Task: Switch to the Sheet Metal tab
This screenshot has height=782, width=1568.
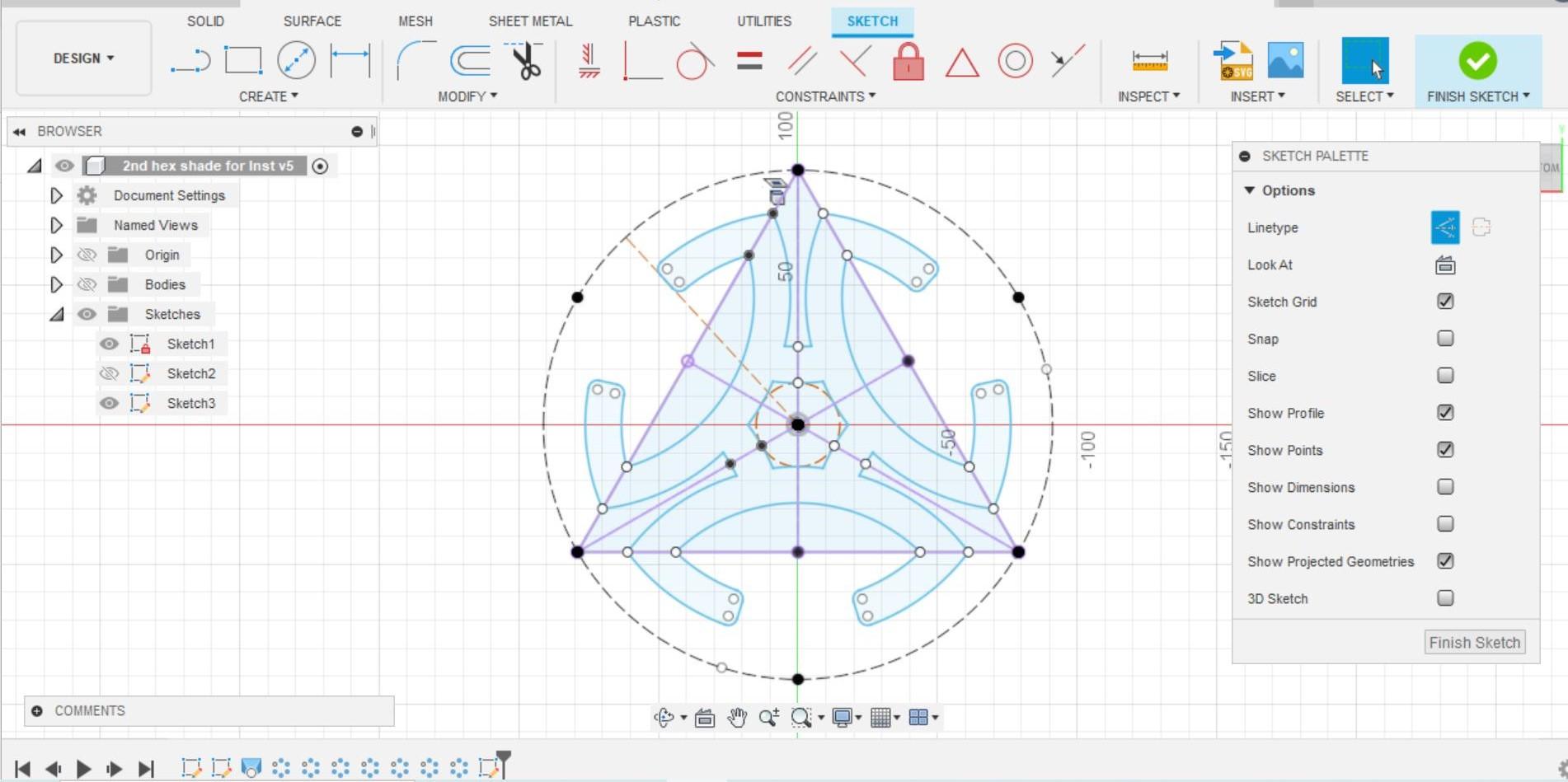Action: coord(530,21)
